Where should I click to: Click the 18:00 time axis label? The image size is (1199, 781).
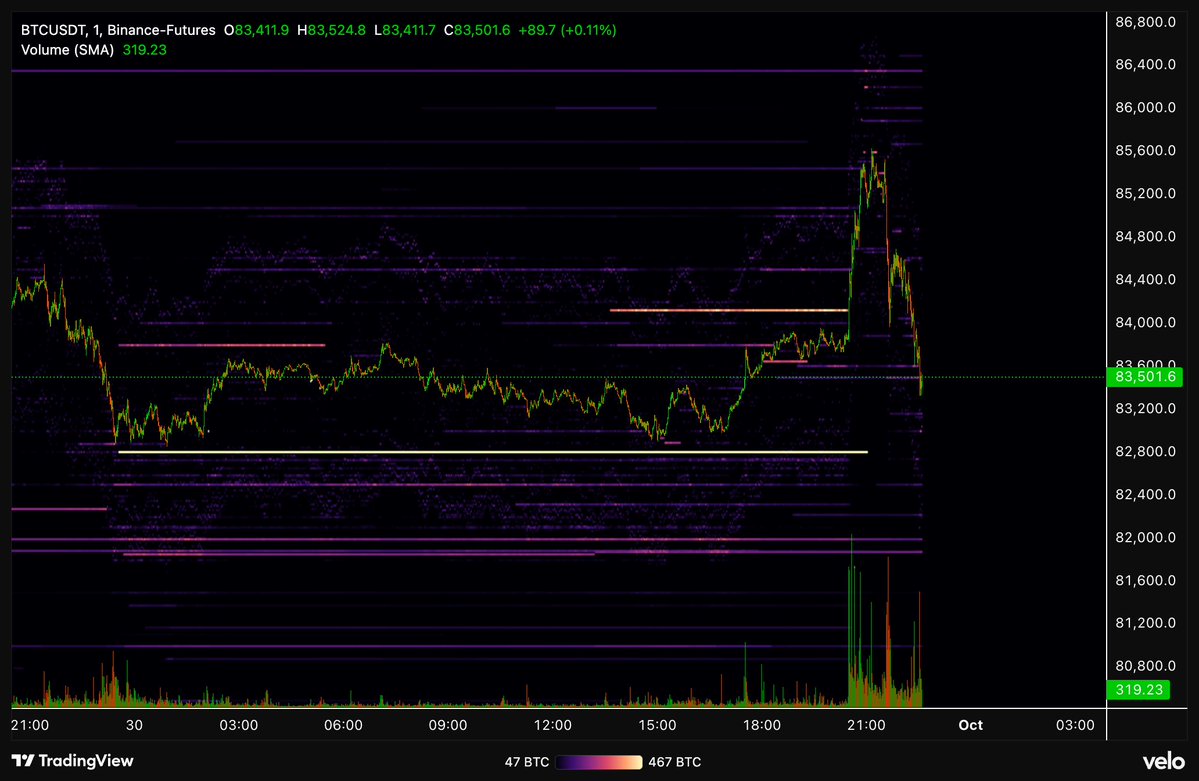762,725
